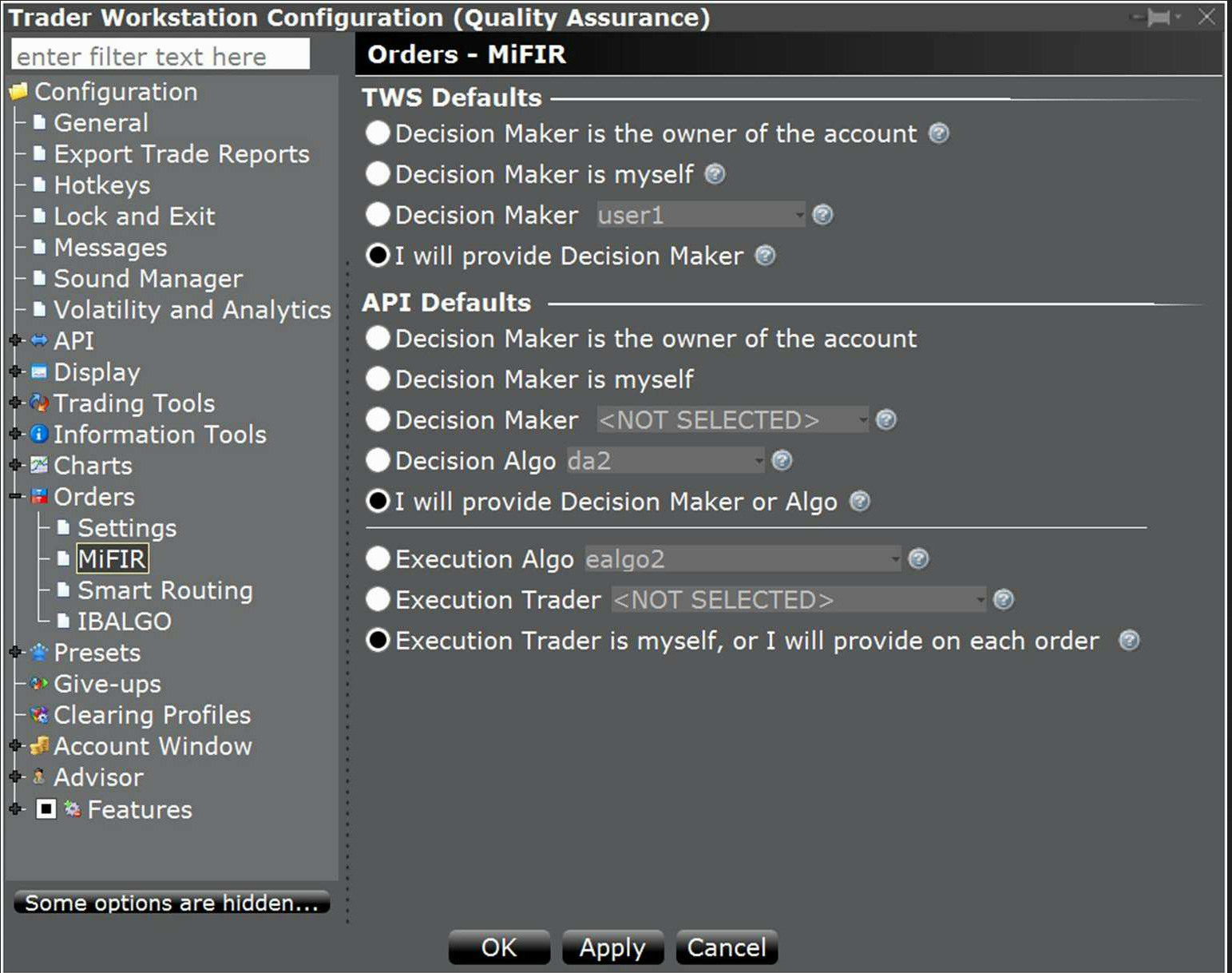Select API 'Decision Maker' NOT SELECTED radio button
The image size is (1232, 973).
pyautogui.click(x=378, y=420)
